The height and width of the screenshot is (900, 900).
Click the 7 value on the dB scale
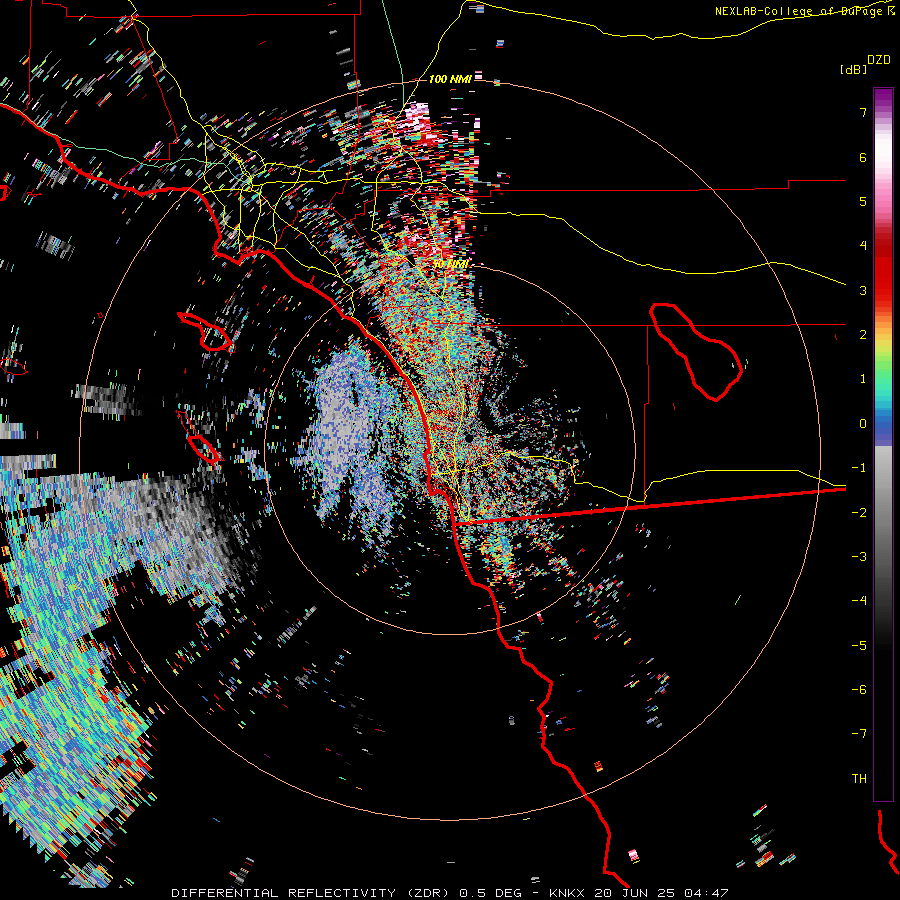863,112
